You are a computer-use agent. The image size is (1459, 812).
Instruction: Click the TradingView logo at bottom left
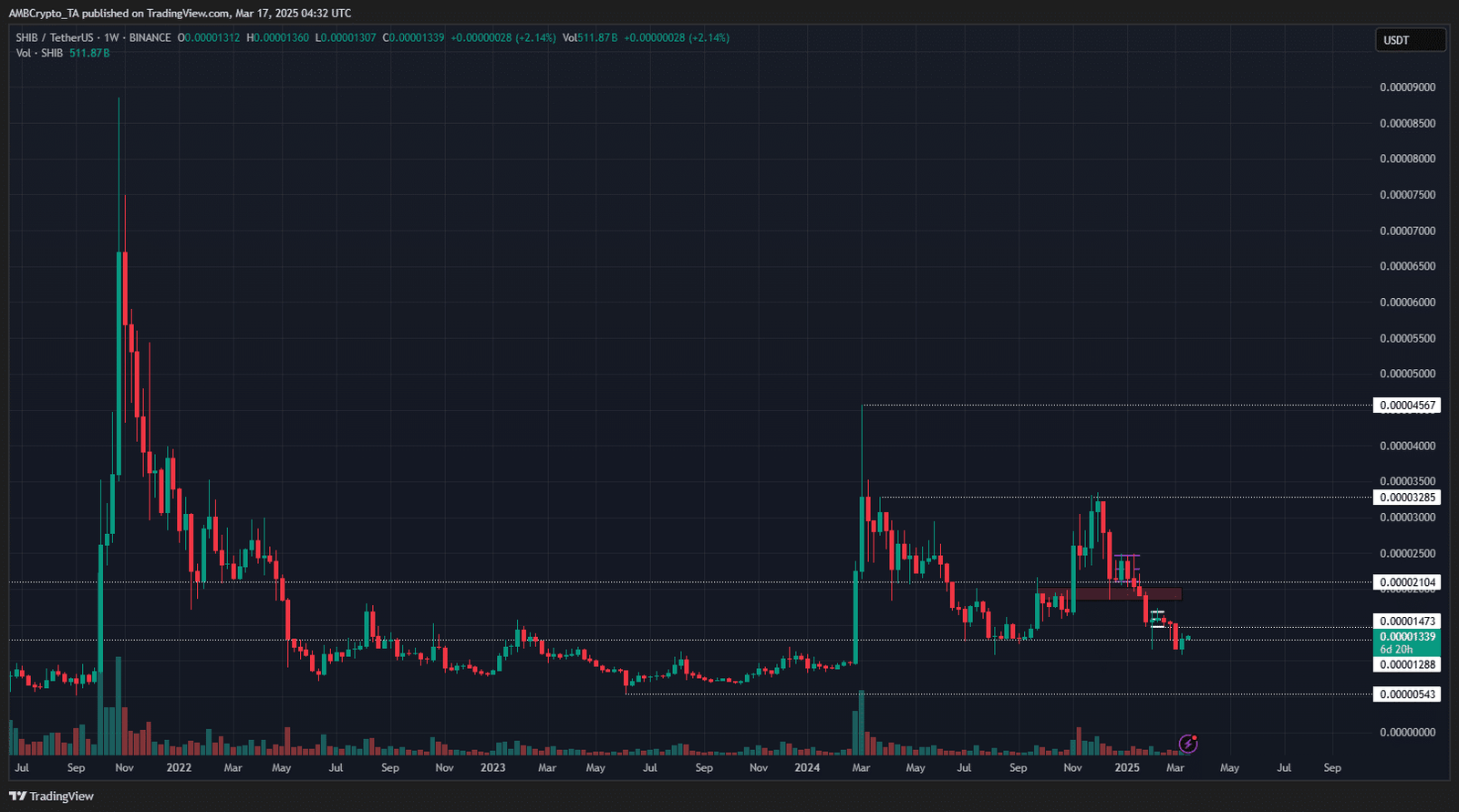click(52, 796)
